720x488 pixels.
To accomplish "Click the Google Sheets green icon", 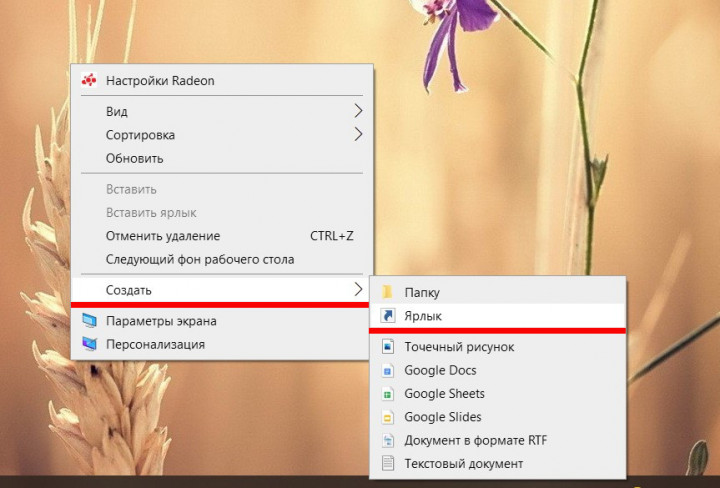I will [x=388, y=394].
